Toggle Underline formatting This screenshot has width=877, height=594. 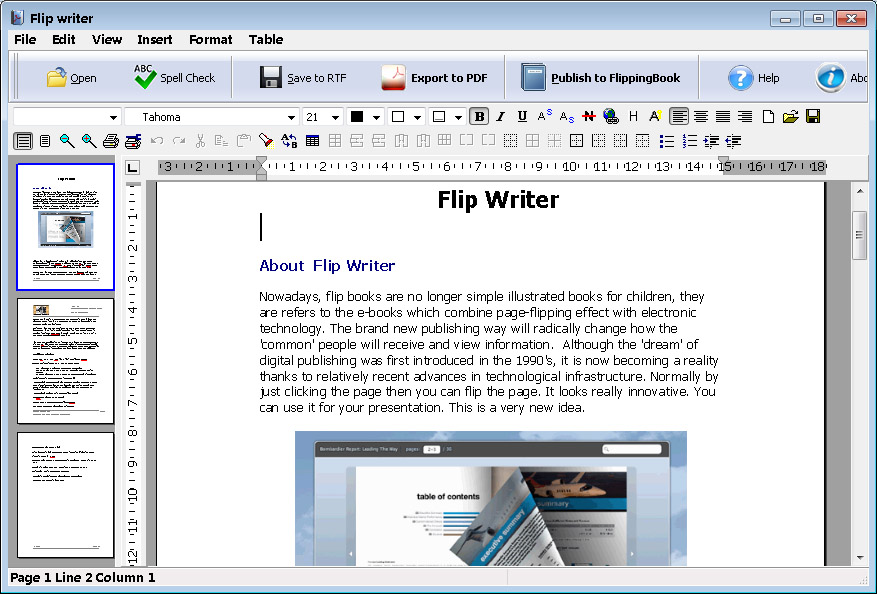coord(522,116)
